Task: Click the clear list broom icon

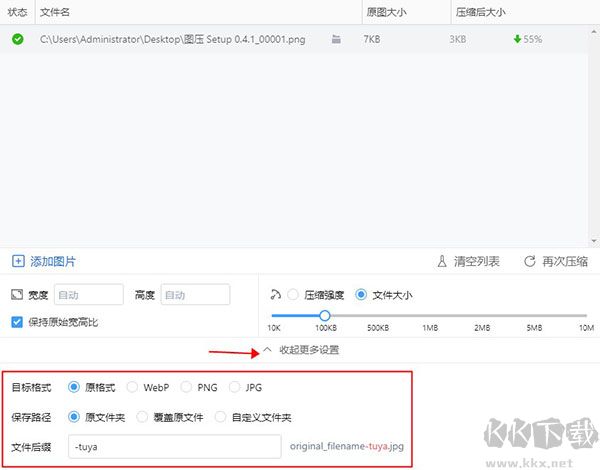Action: [x=441, y=262]
